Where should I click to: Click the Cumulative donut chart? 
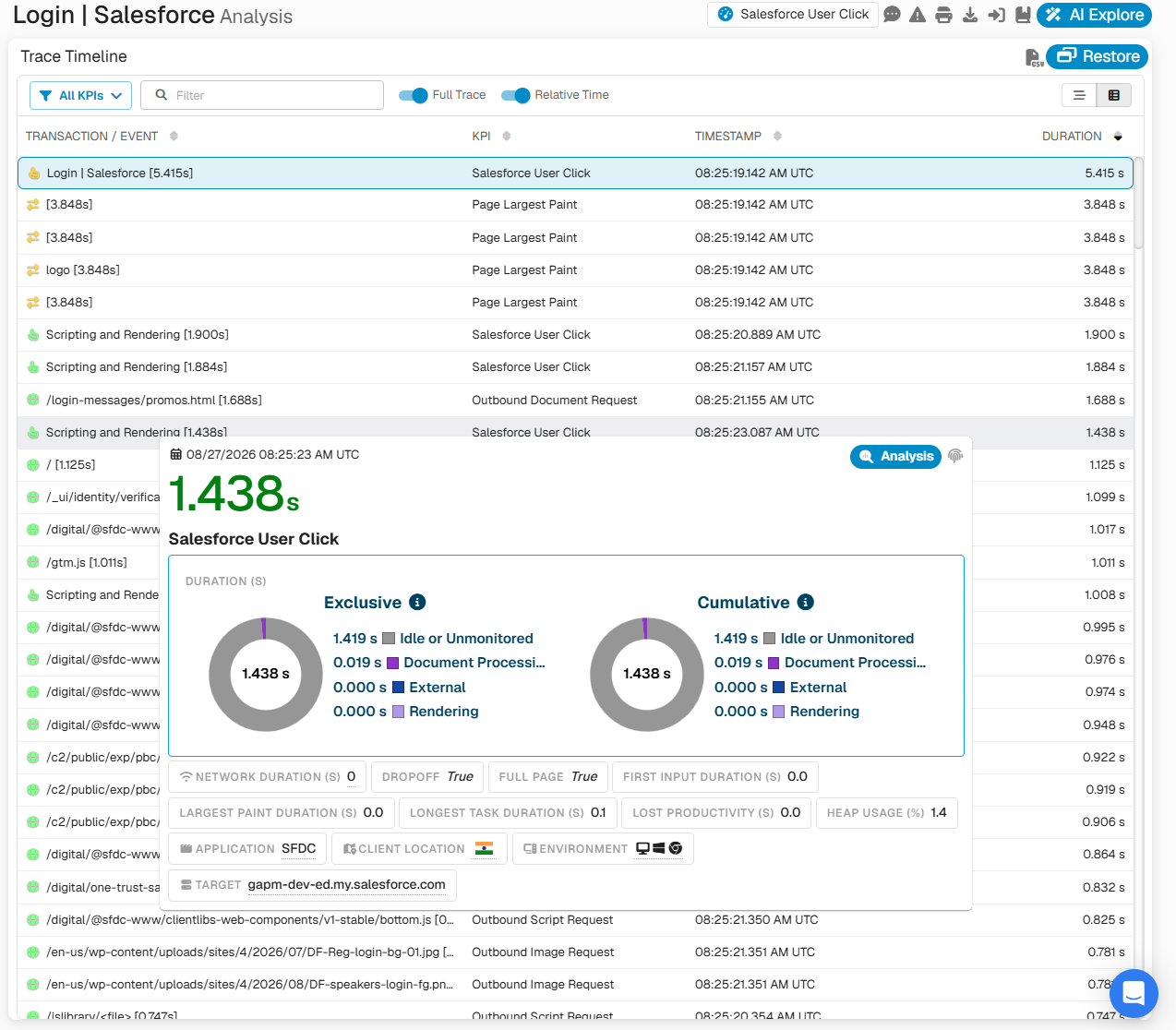646,675
